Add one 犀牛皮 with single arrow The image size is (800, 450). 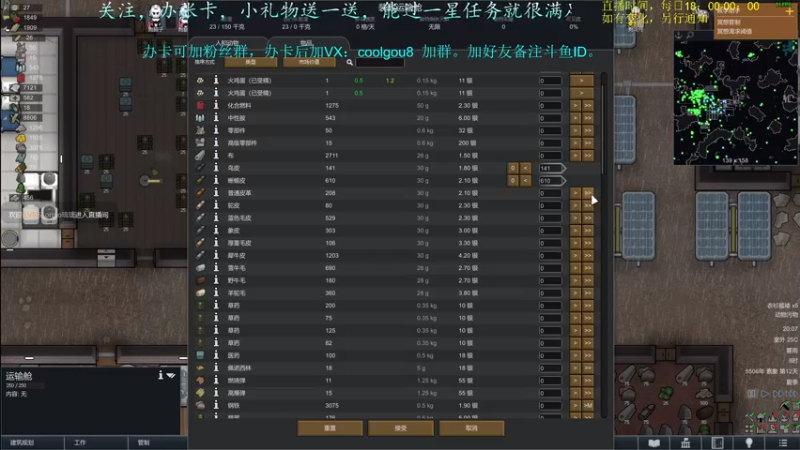[576, 256]
